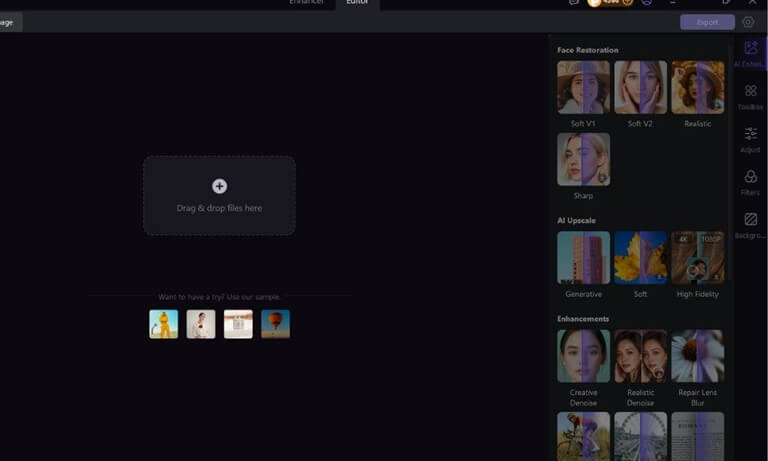
Task: Select the Ferris wheel enhancement thumbnail
Action: (641, 437)
